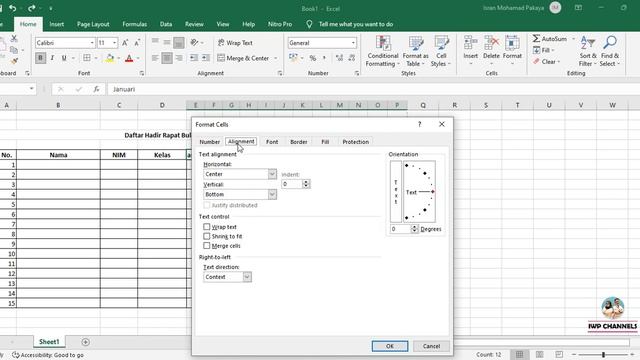Switch to Page Layout view in status bar
Image resolution: width=640 pixels, height=360 pixels.
[539, 354]
